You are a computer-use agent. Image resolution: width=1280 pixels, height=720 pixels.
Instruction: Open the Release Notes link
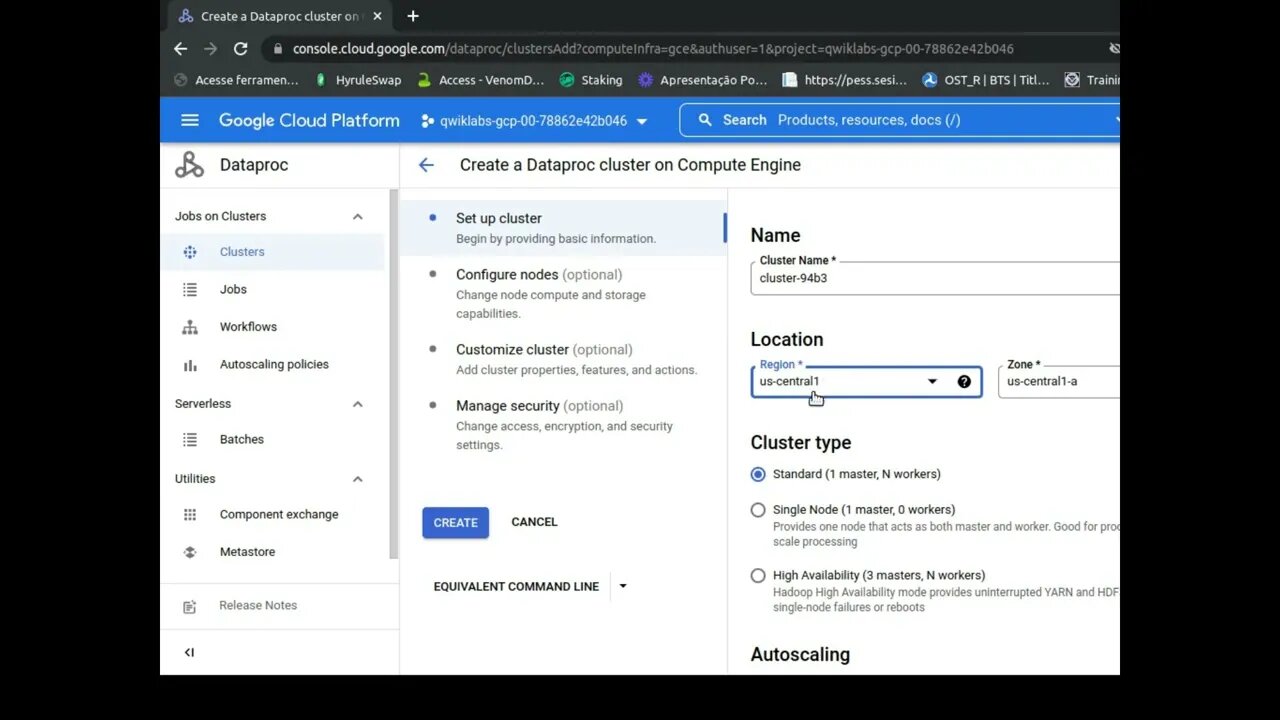coord(258,605)
